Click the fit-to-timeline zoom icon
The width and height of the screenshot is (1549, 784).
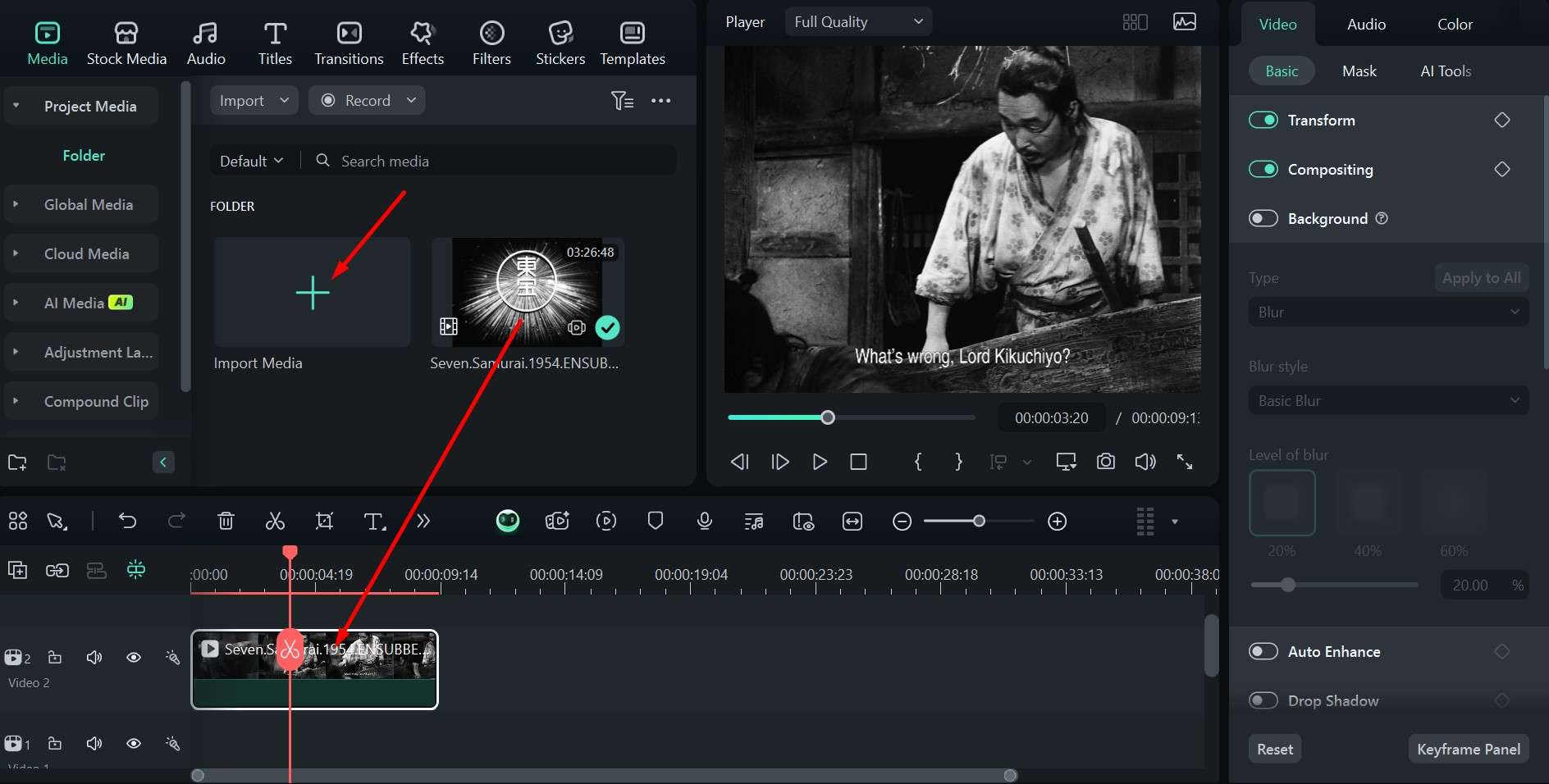(852, 522)
